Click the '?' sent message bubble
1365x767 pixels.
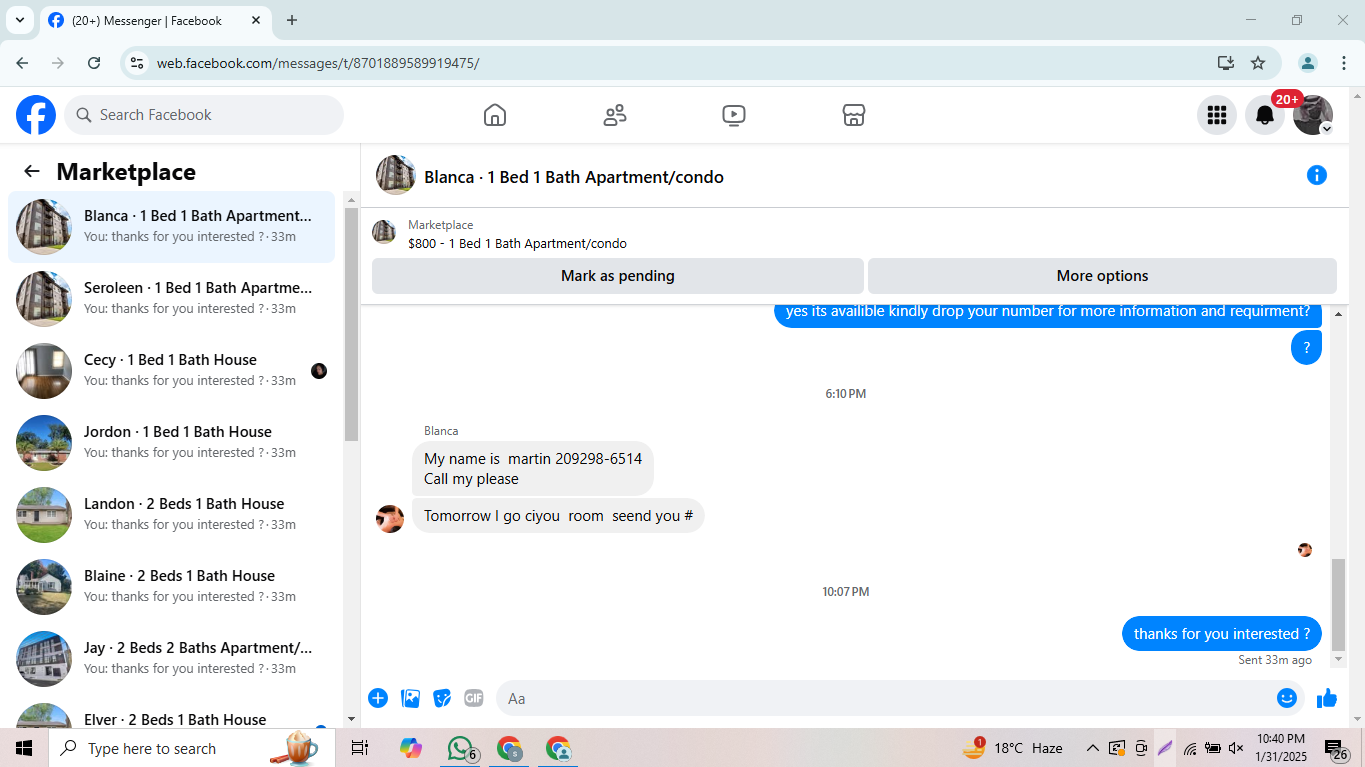tap(1306, 348)
